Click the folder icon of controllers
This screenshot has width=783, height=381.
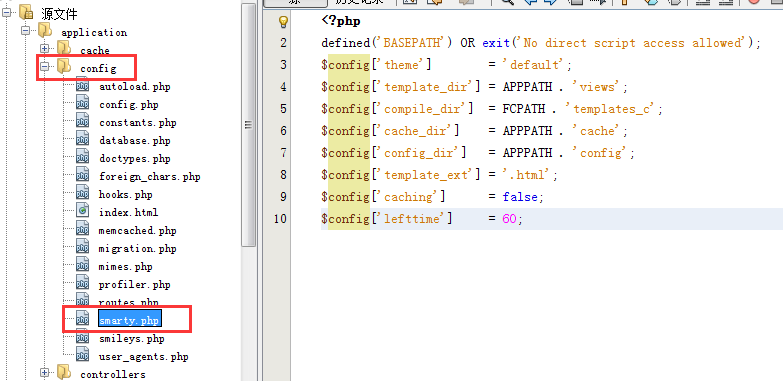point(64,373)
